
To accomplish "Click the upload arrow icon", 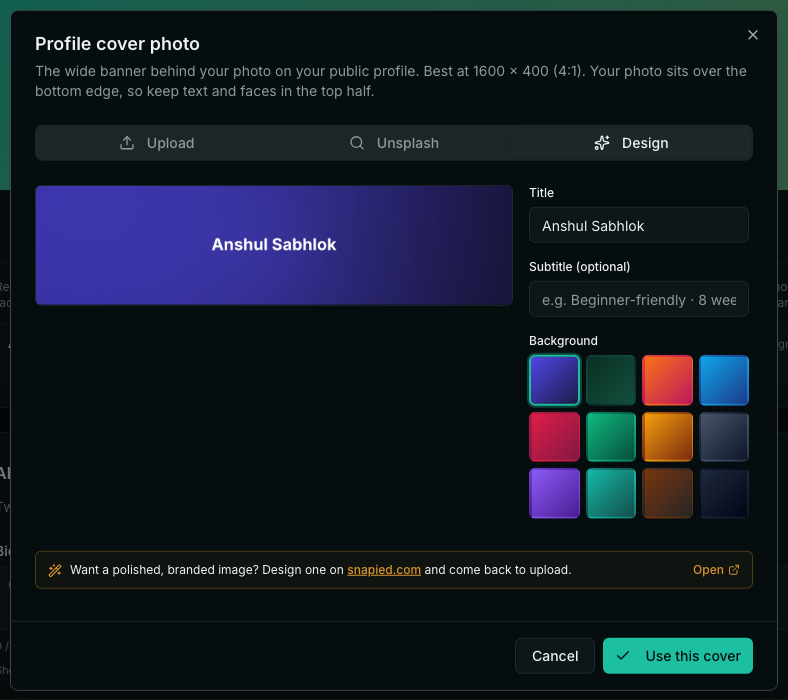I will click(x=127, y=143).
